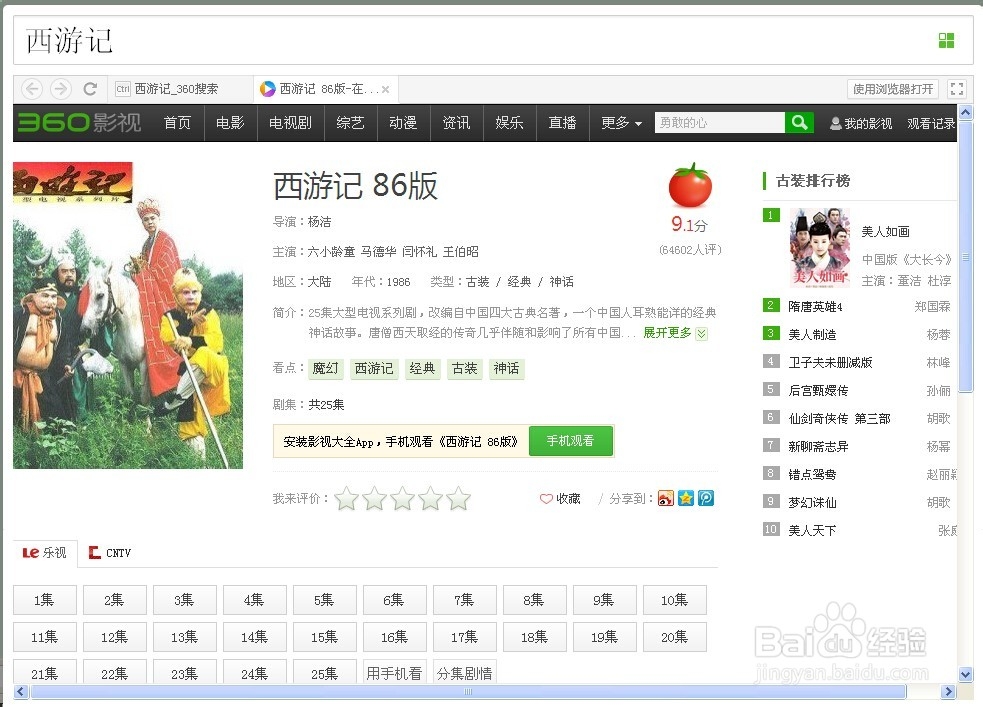983x707 pixels.
Task: Reload the page with refresh icon
Action: point(90,89)
